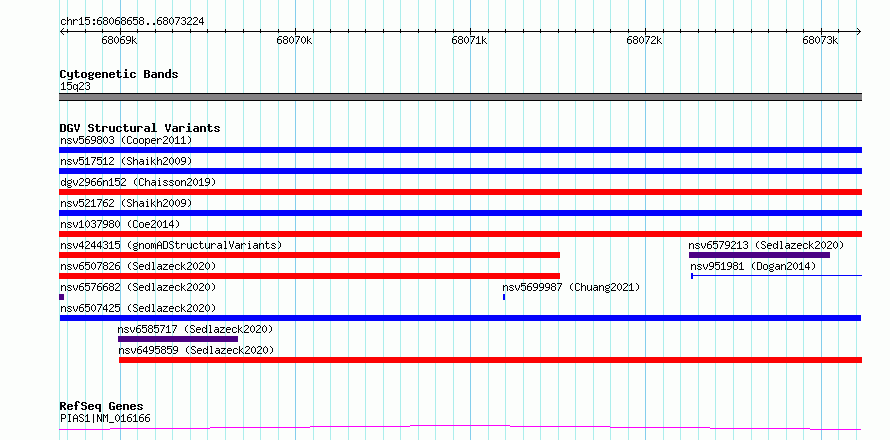This screenshot has width=890, height=440.
Task: Select the blue bar under nsv569803
Action: tap(460, 150)
